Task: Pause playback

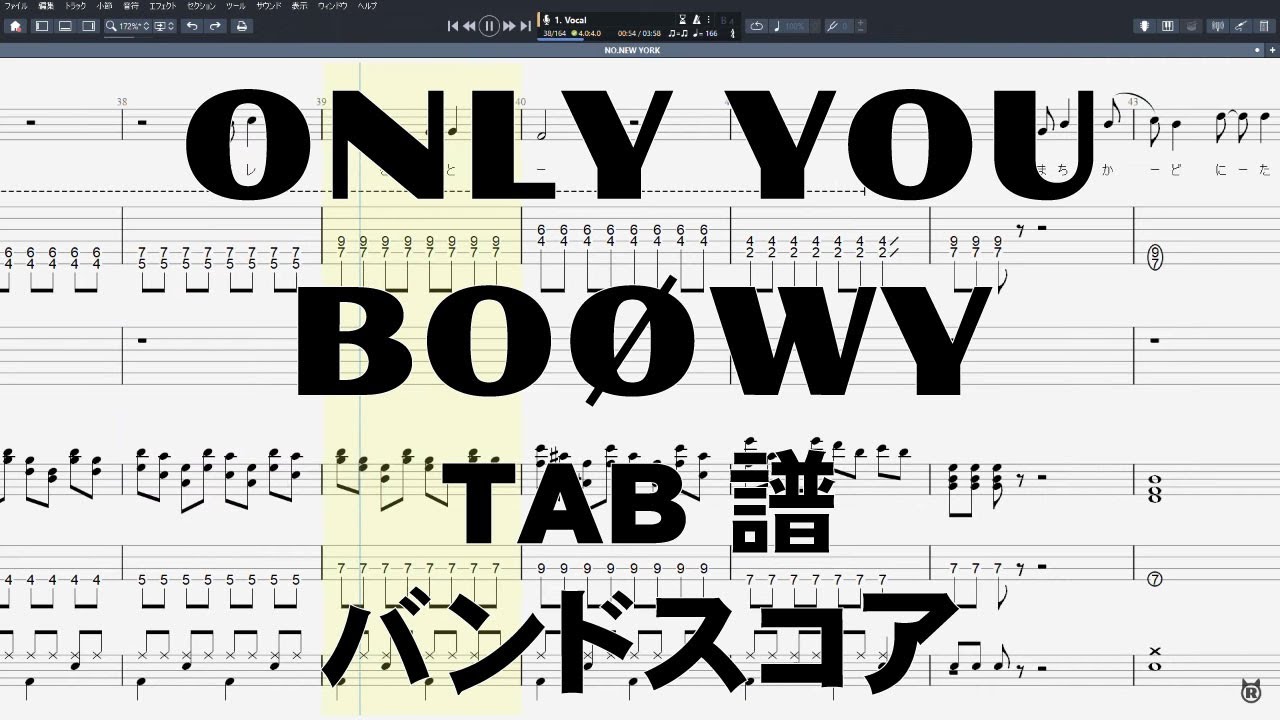Action: (489, 26)
